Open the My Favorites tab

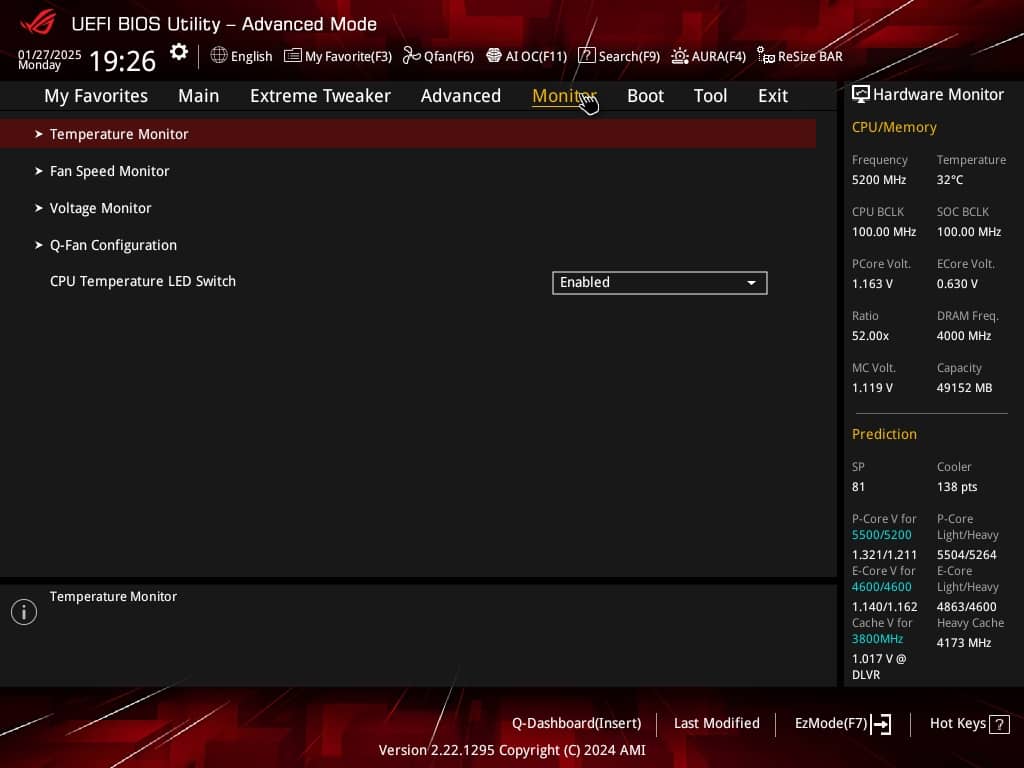point(96,96)
